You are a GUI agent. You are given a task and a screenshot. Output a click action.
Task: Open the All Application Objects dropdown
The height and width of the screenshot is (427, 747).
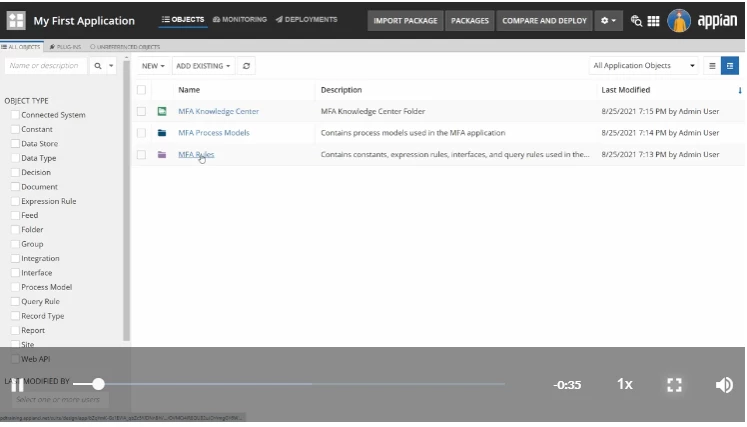tap(644, 66)
